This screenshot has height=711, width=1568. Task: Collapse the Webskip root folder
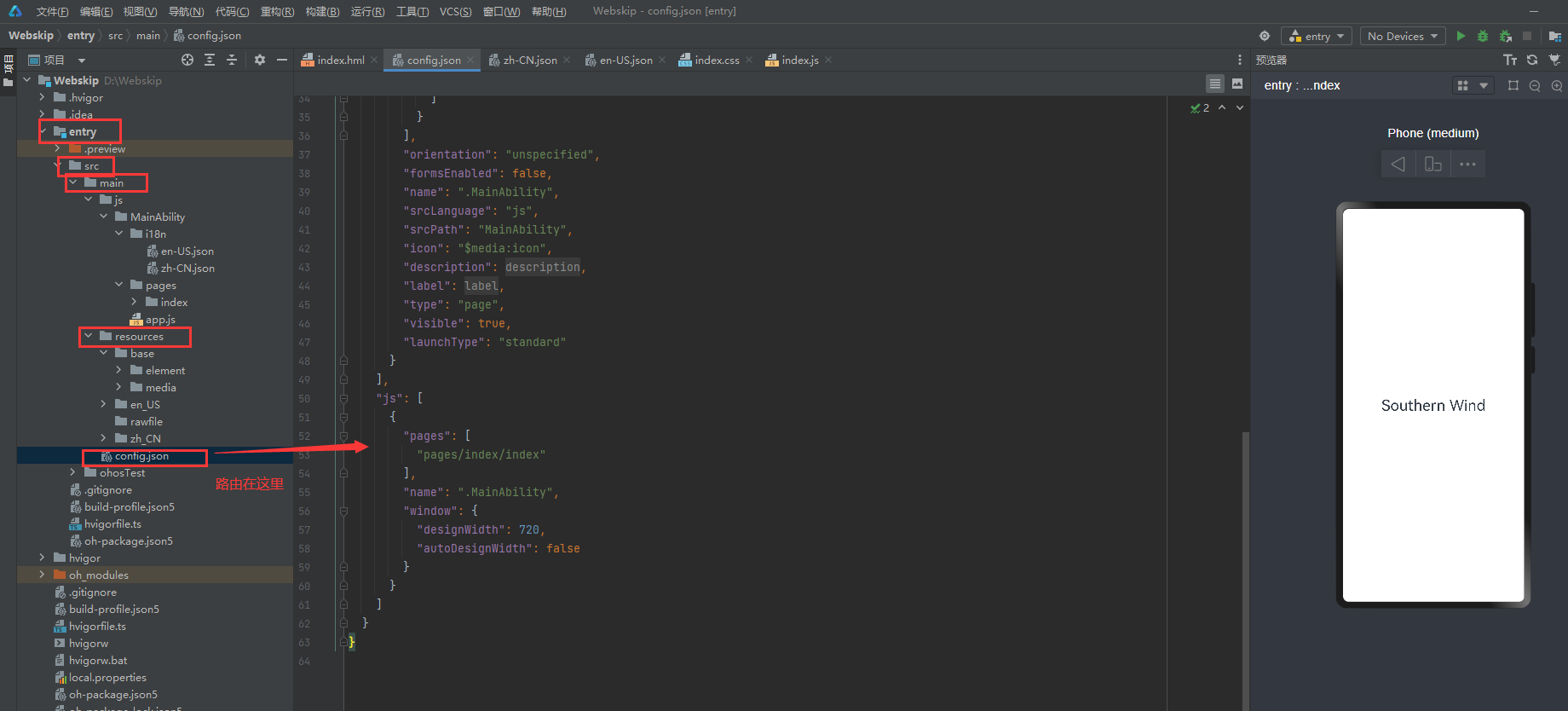point(27,80)
